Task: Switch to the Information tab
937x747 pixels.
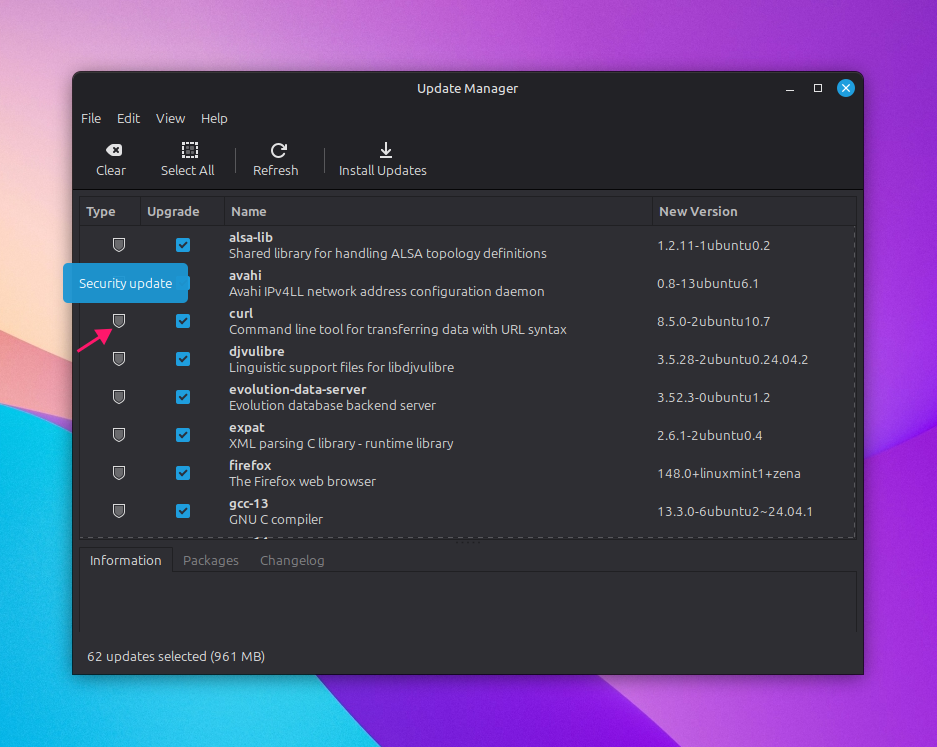Action: click(125, 560)
